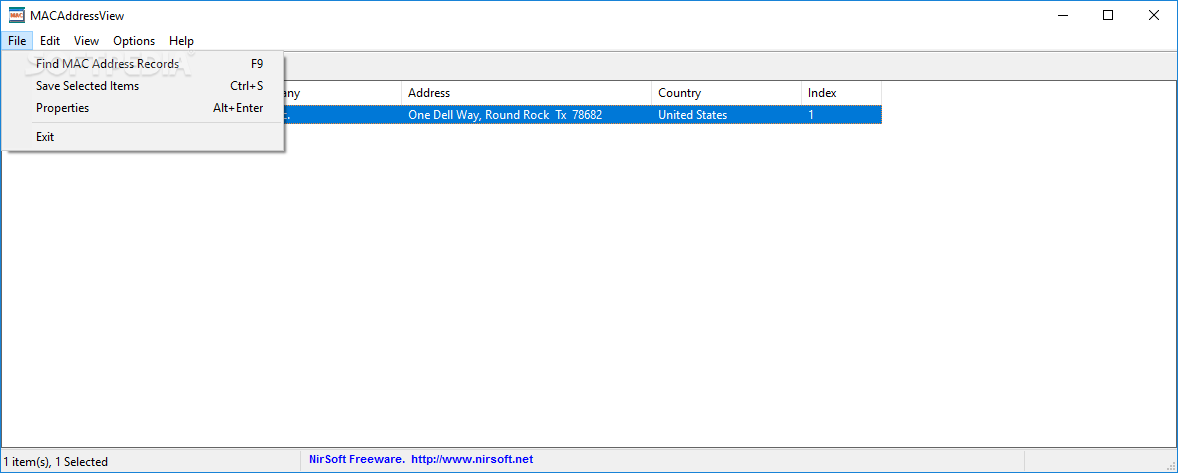The width and height of the screenshot is (1178, 473).
Task: Maximize the MACAddressView window
Action: click(x=1108, y=15)
